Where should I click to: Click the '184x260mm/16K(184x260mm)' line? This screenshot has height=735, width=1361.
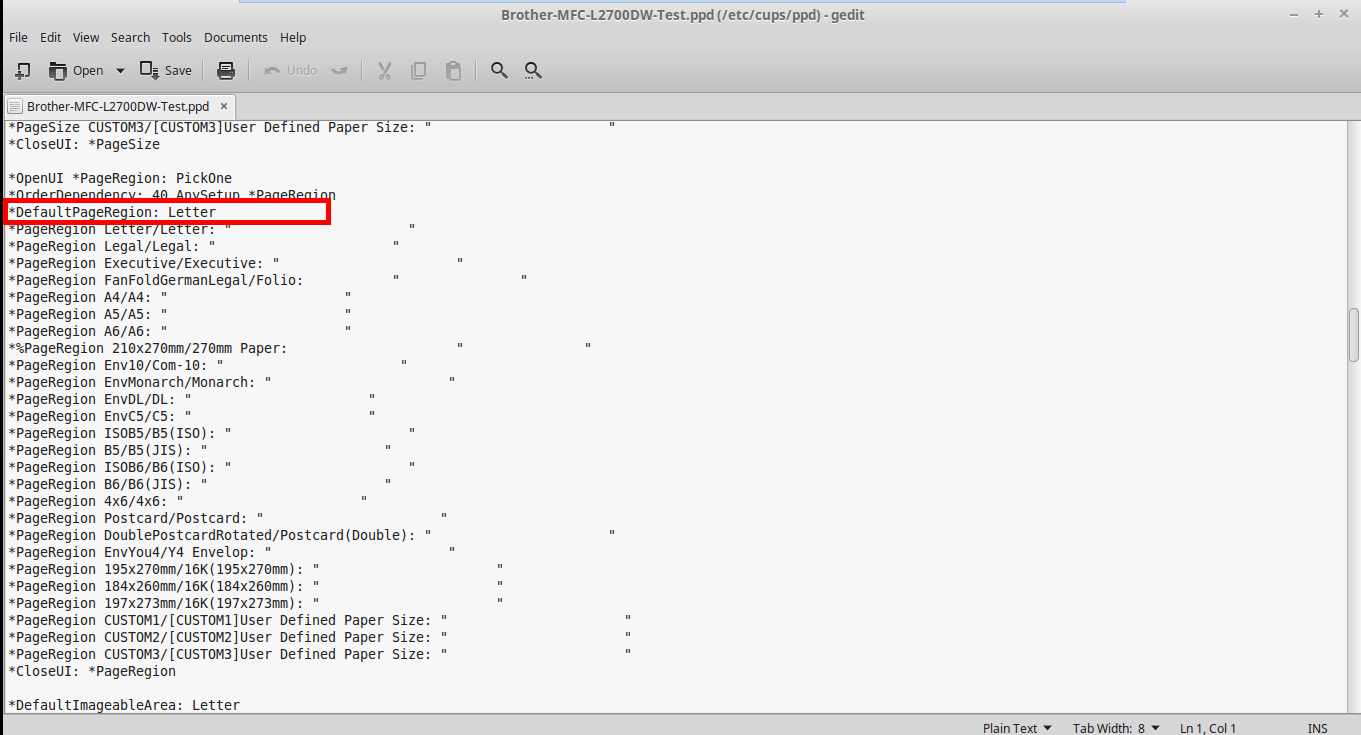(256, 586)
